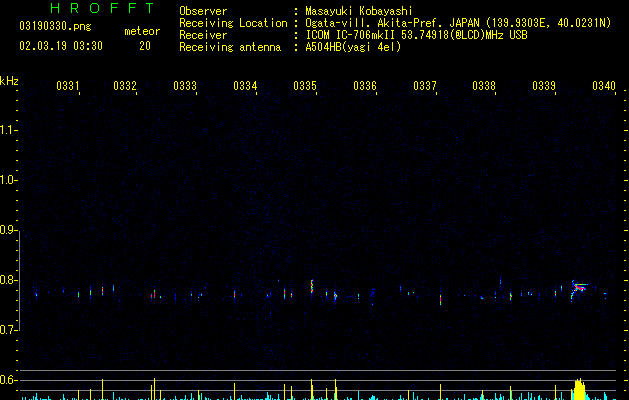The height and width of the screenshot is (400, 629).
Task: Click the 0336 time marker
Action: (x=365, y=86)
